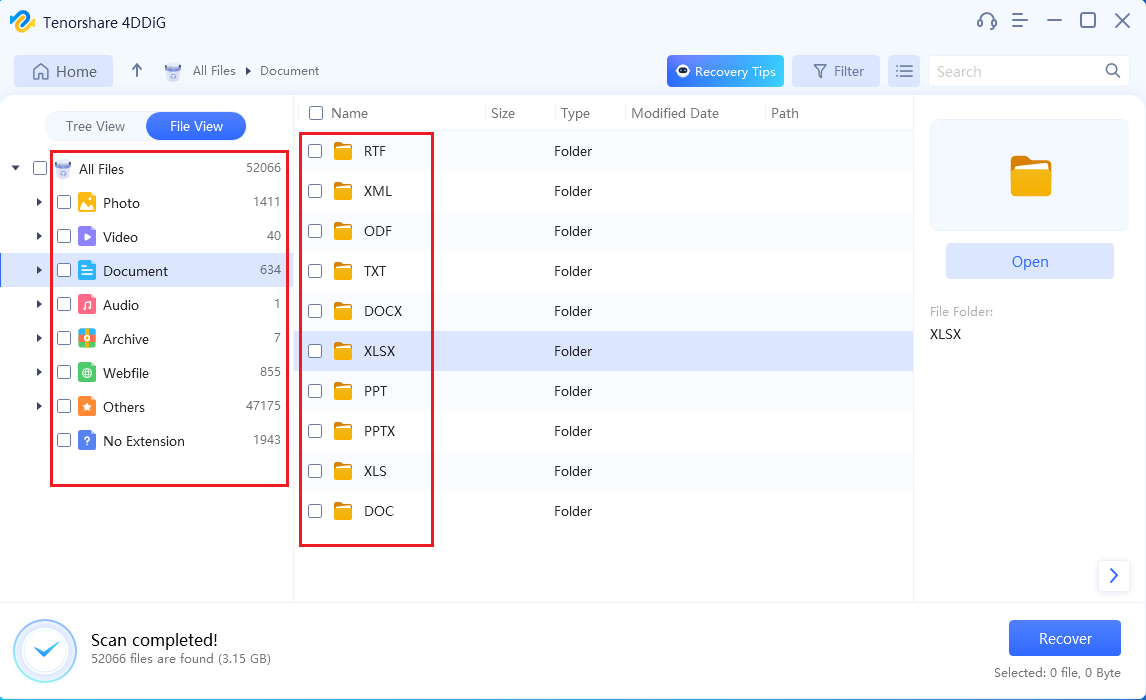The height and width of the screenshot is (700, 1146).
Task: Click into the Search input field
Action: point(1015,71)
